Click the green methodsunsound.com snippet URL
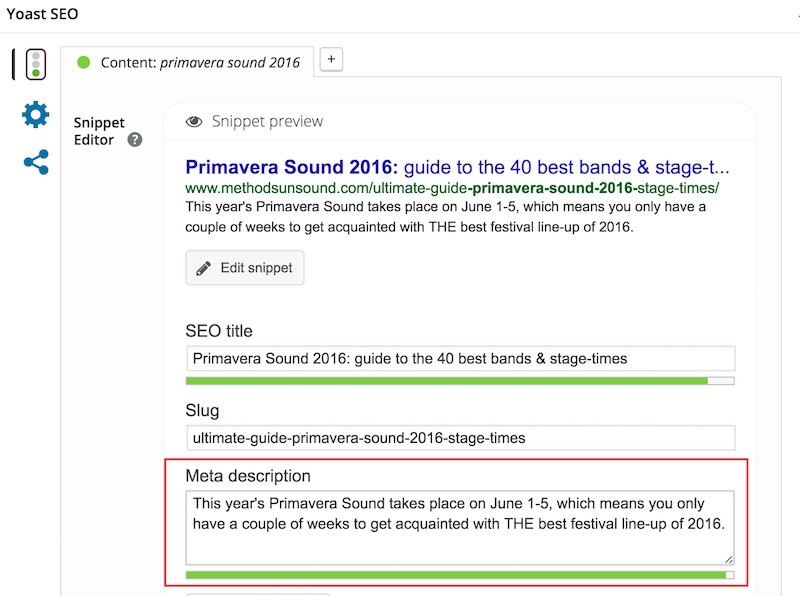This screenshot has height=596, width=800. point(452,188)
